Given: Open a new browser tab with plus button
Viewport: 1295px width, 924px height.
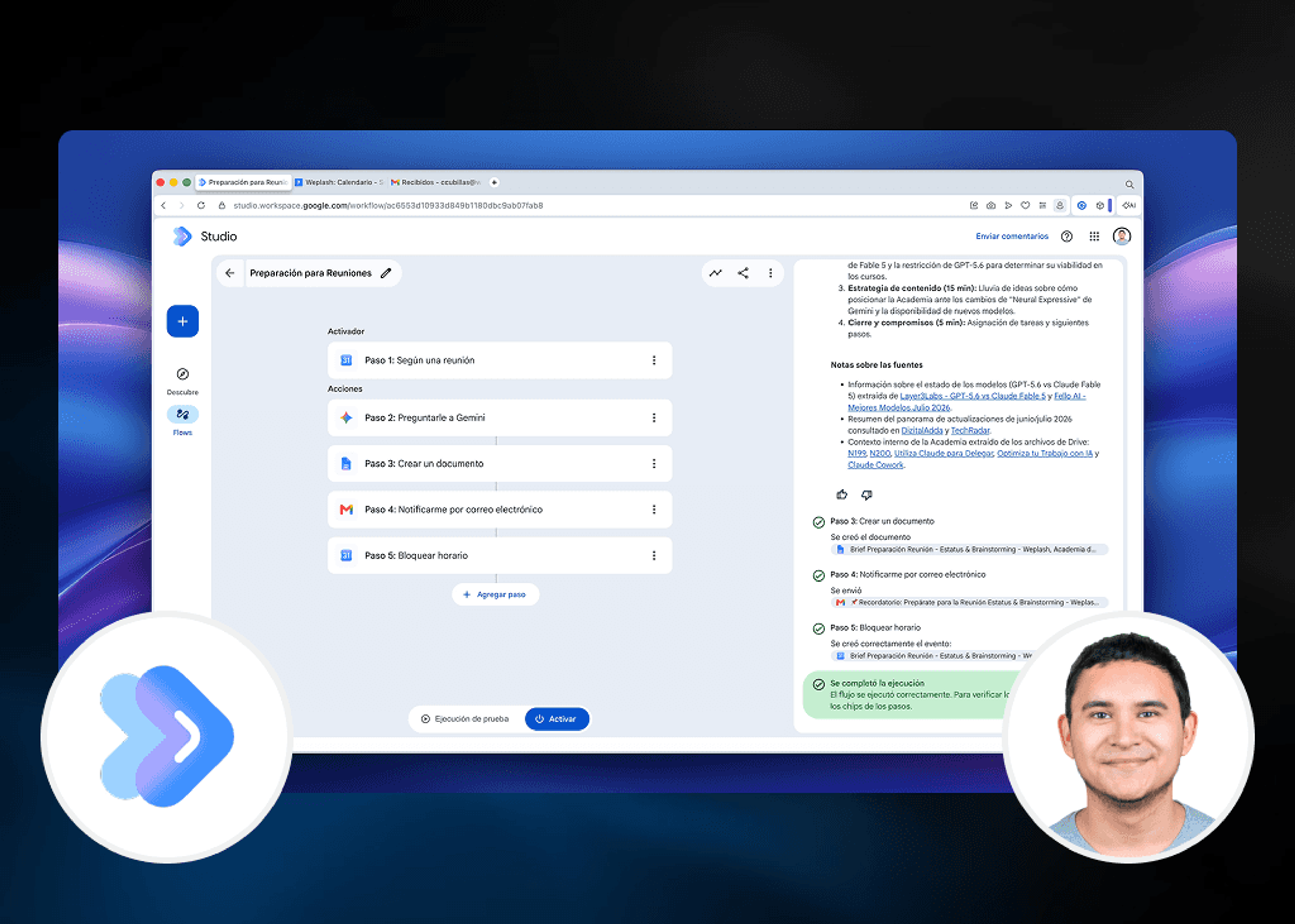Looking at the screenshot, I should coord(495,183).
